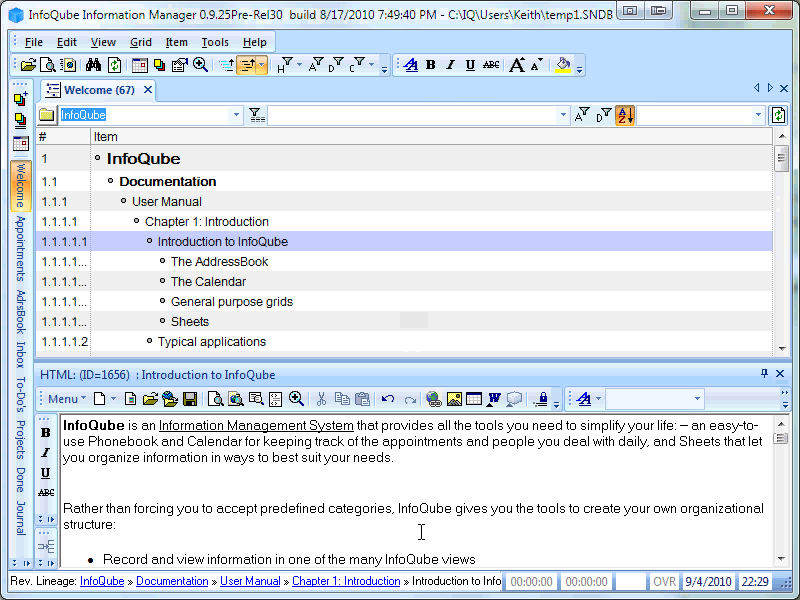Open the Menu dropdown in HTML pane

pyautogui.click(x=67, y=399)
